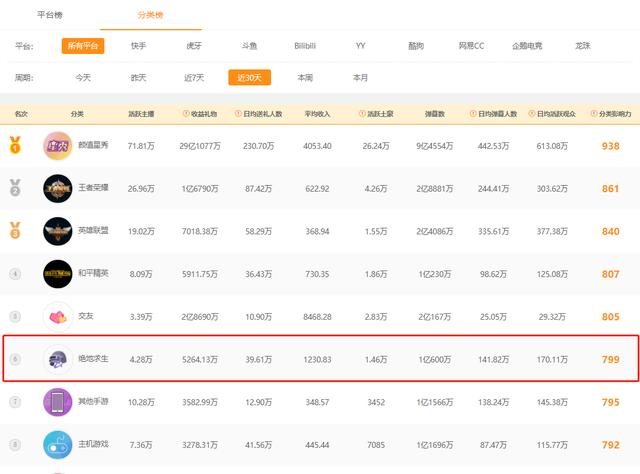The height and width of the screenshot is (474, 640).
Task: Filter by the 快手 platform
Action: pos(138,46)
